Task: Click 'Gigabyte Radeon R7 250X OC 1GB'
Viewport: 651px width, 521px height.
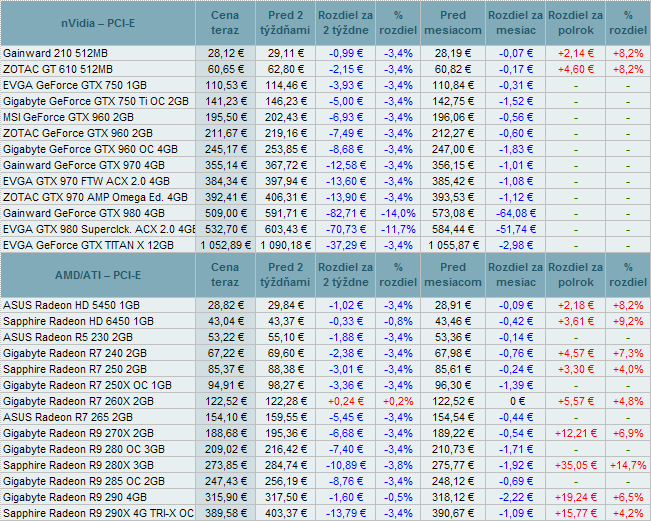Action: click(87, 385)
